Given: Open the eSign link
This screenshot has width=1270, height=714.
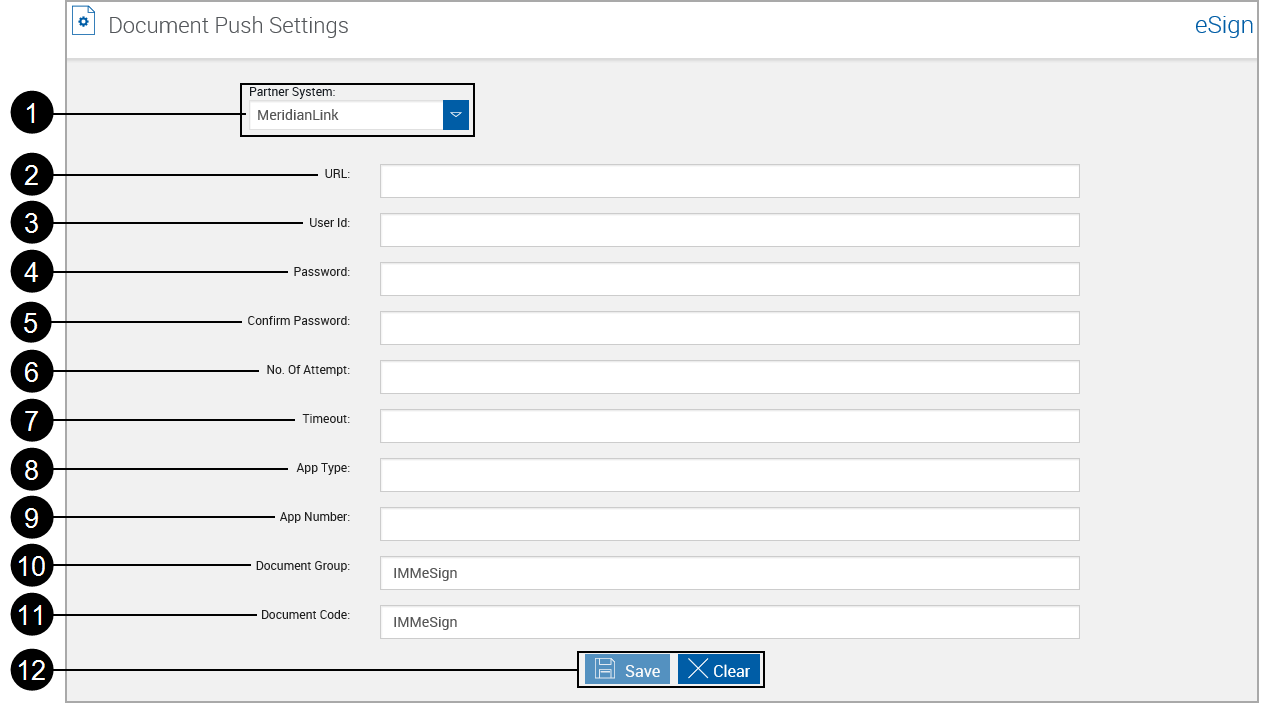Looking at the screenshot, I should click(1223, 25).
